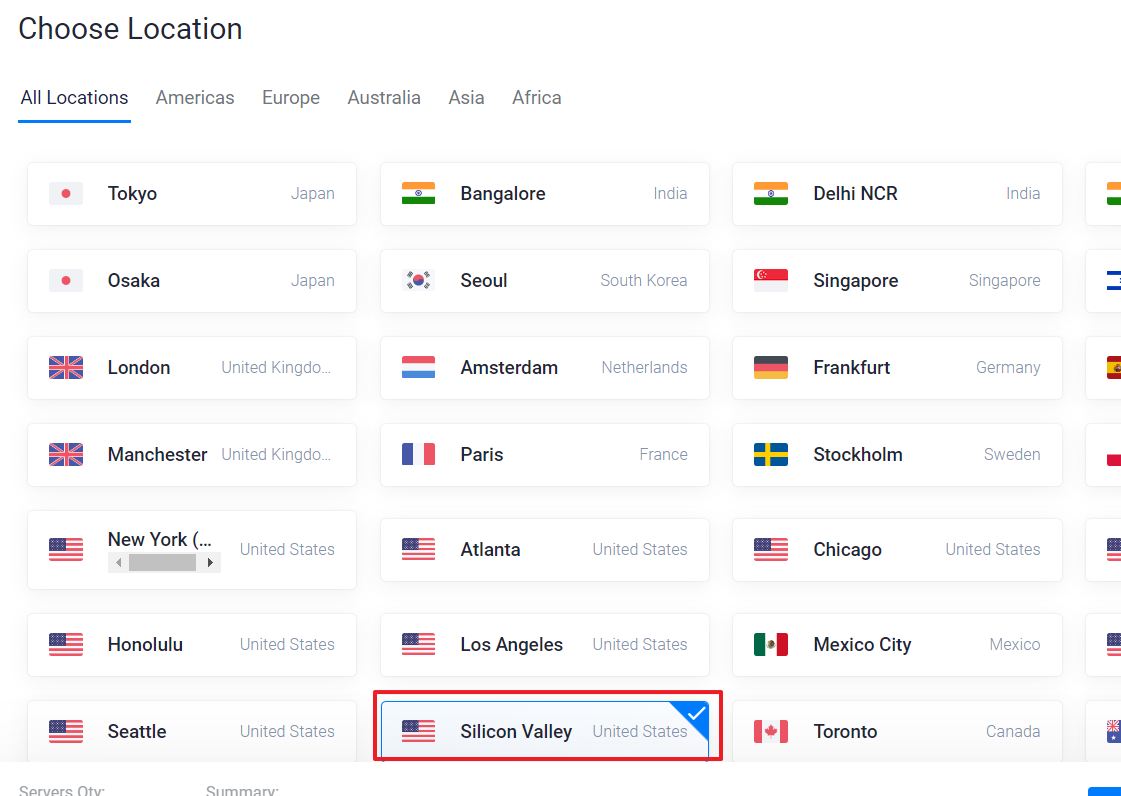
Task: Select the Singapore location card
Action: 897,281
